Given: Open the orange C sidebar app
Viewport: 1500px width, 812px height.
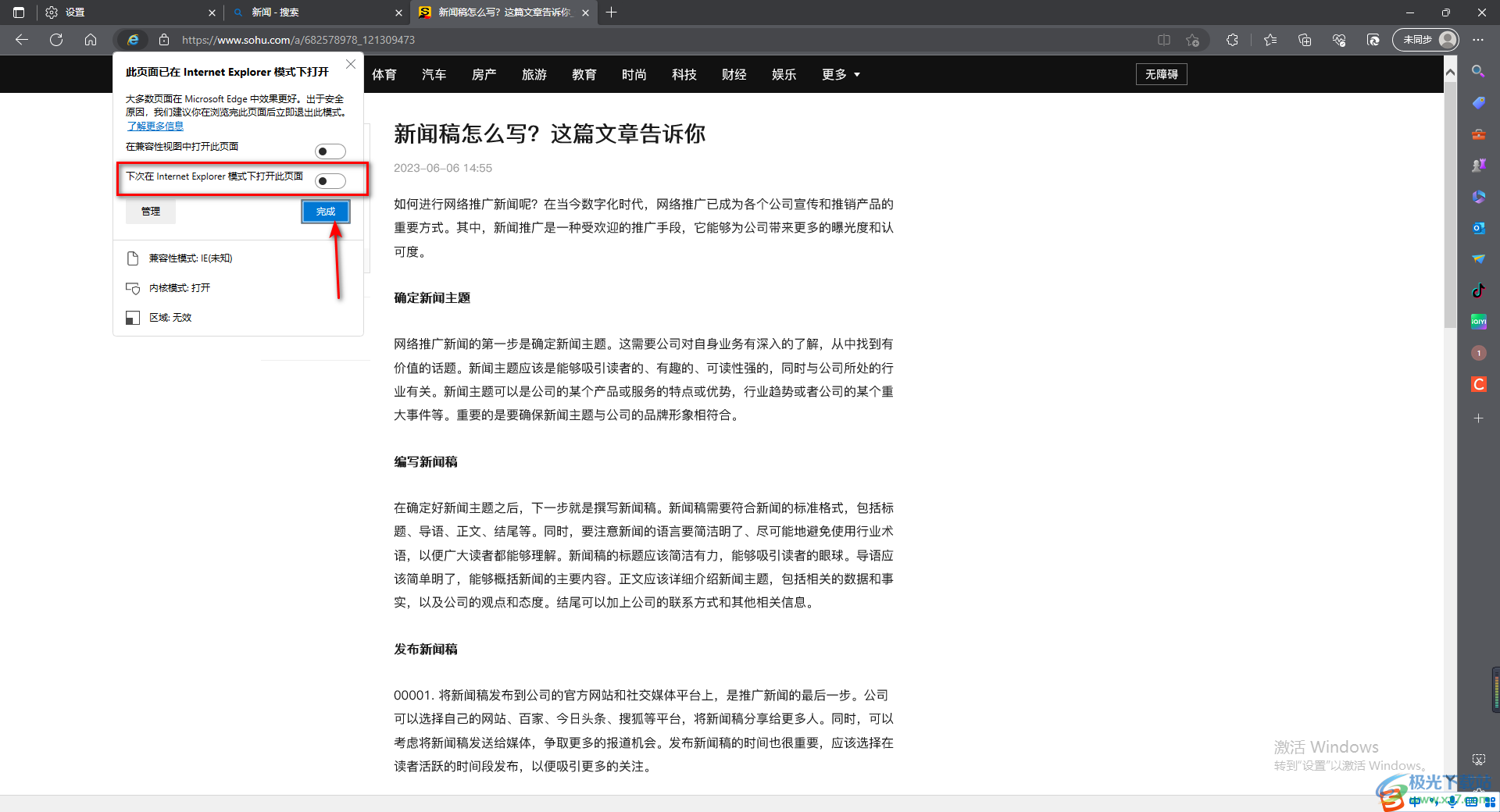Looking at the screenshot, I should [x=1478, y=384].
